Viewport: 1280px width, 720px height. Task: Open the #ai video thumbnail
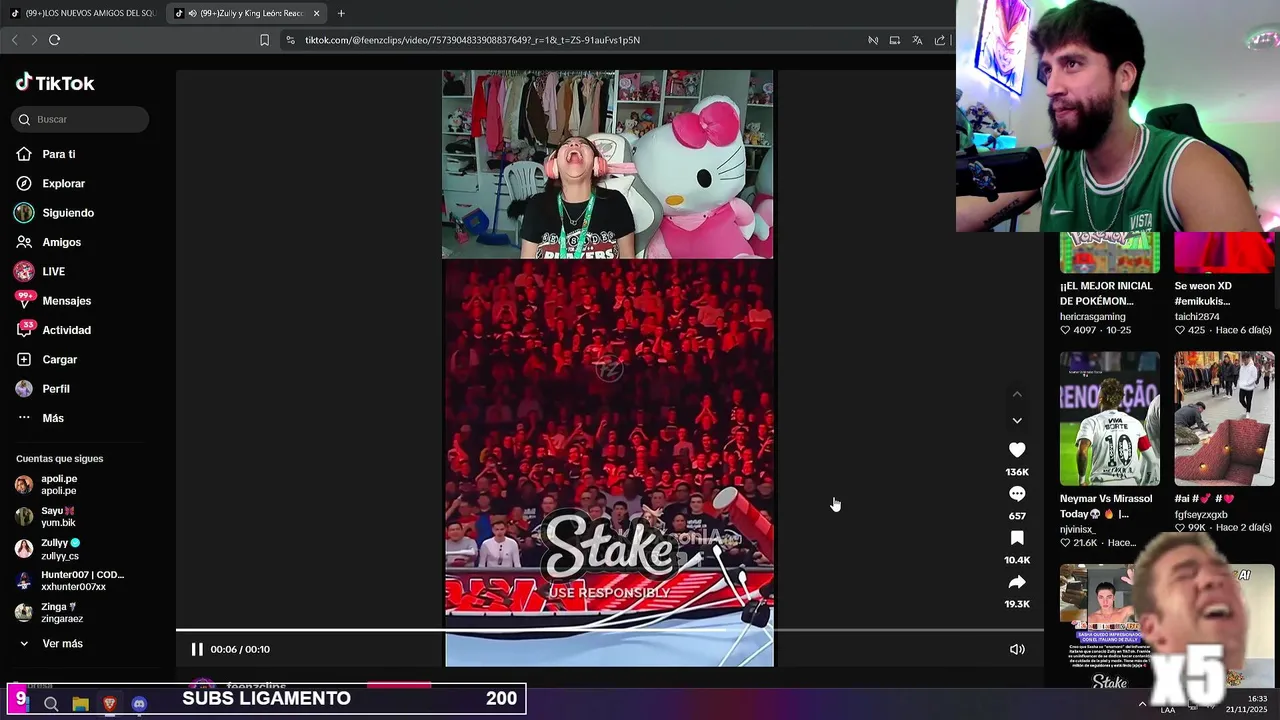click(x=1224, y=418)
